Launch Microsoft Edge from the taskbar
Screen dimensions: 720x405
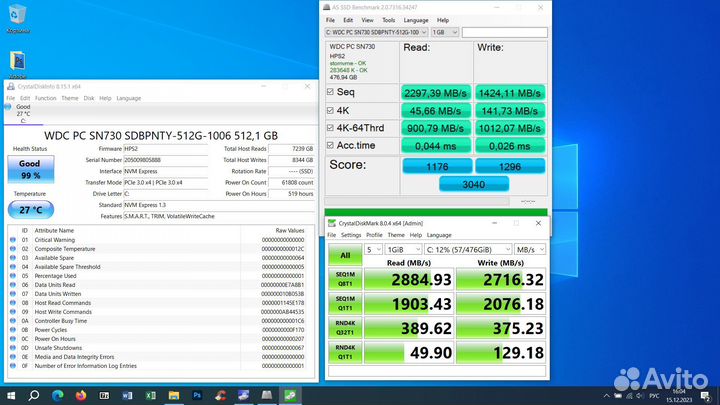pos(57,395)
